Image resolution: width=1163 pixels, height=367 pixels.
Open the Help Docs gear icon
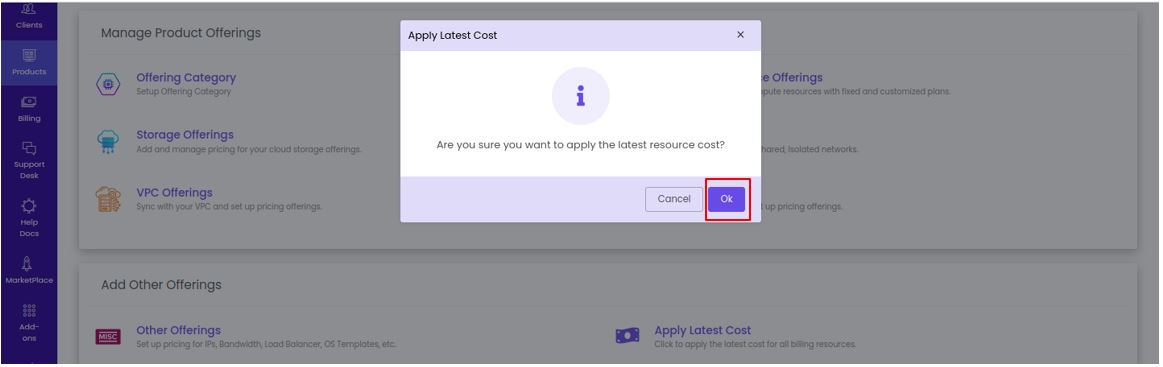tap(29, 205)
